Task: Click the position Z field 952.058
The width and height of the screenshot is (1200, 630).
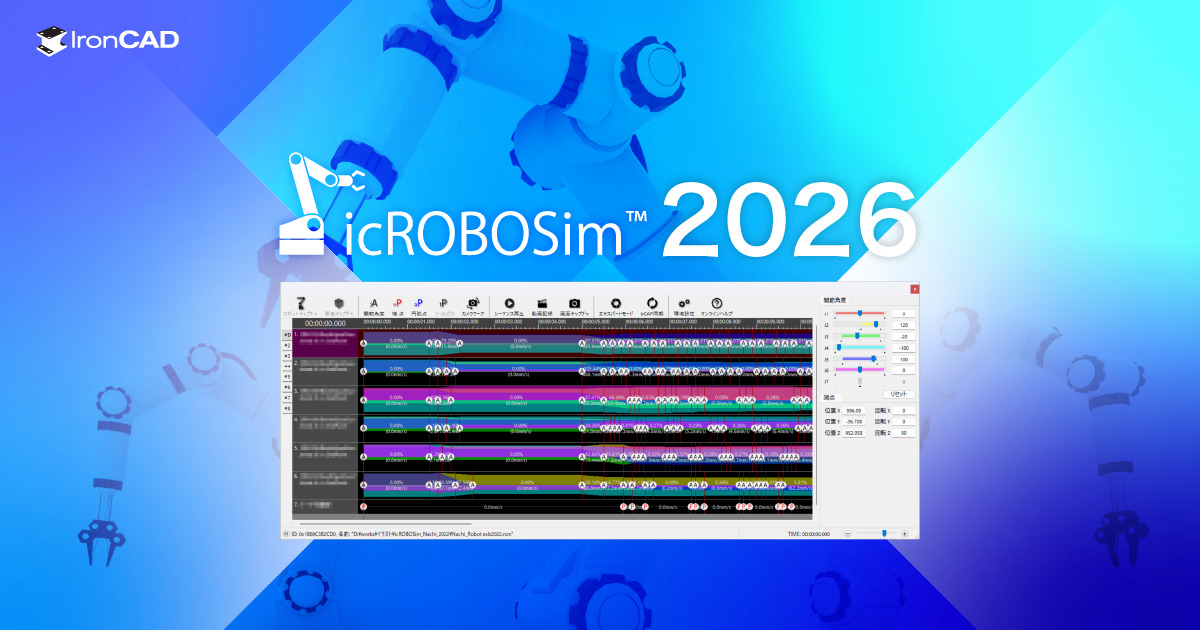Action: (854, 433)
